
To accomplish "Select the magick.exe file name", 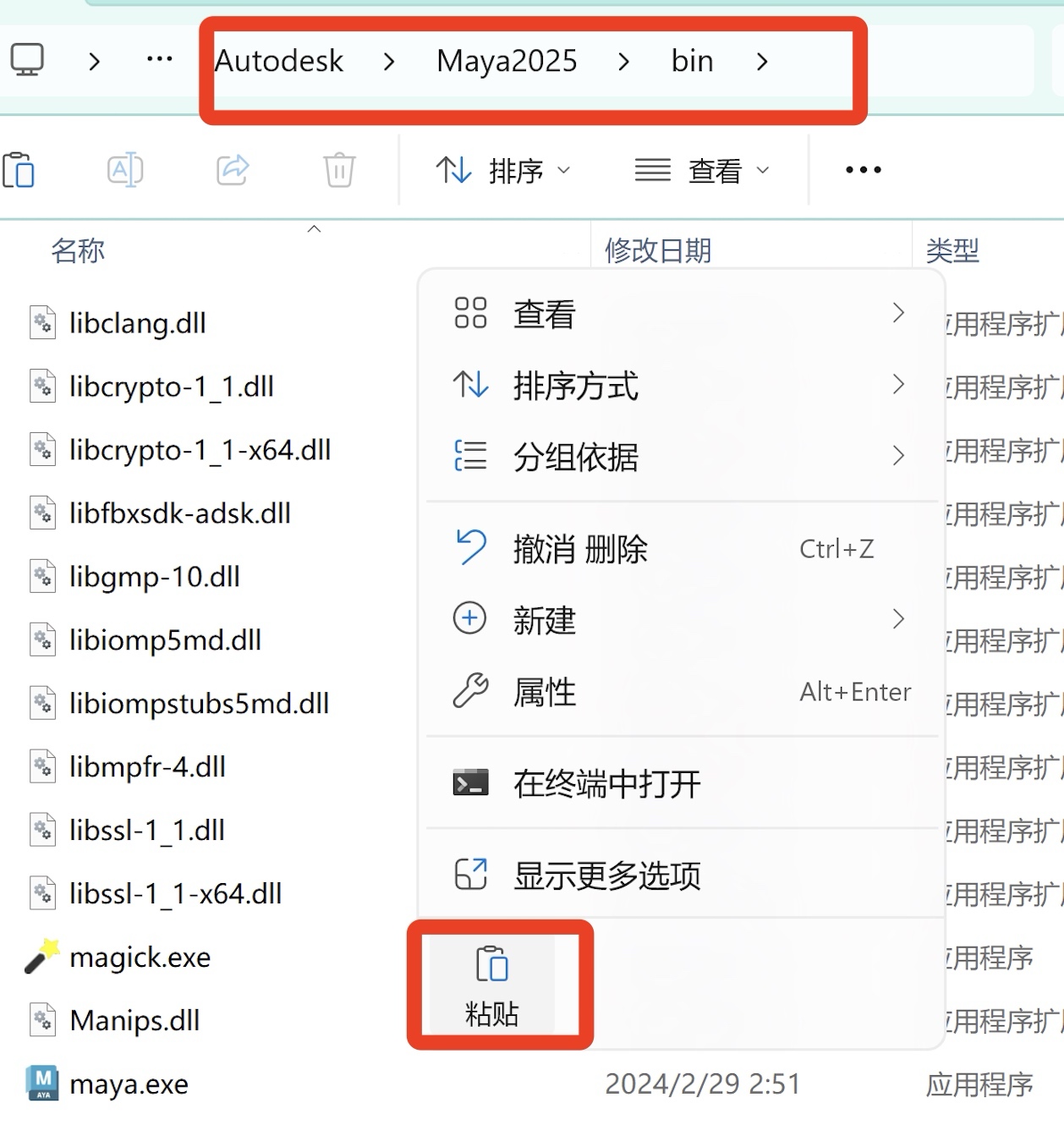I will click(x=140, y=958).
